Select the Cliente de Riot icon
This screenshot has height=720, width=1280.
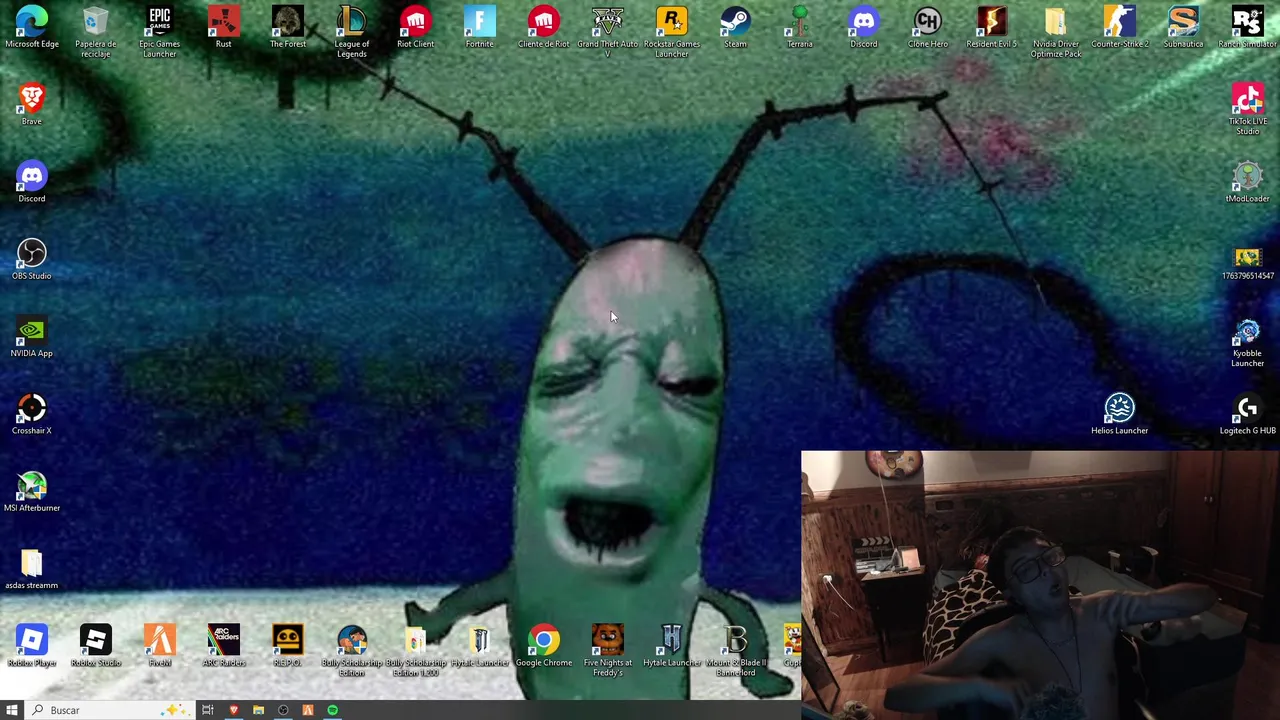(544, 28)
